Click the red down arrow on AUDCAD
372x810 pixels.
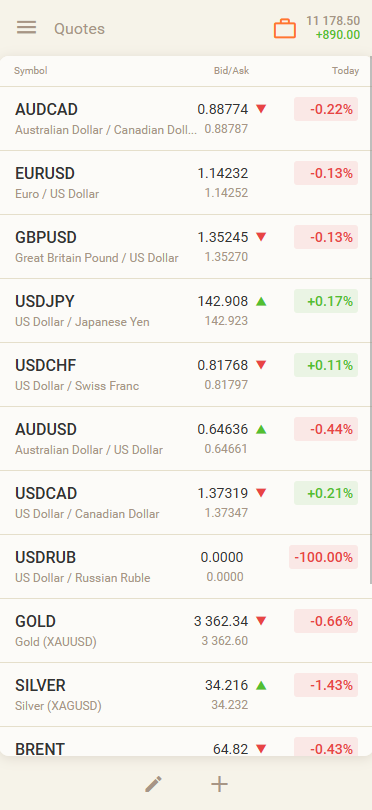click(261, 109)
